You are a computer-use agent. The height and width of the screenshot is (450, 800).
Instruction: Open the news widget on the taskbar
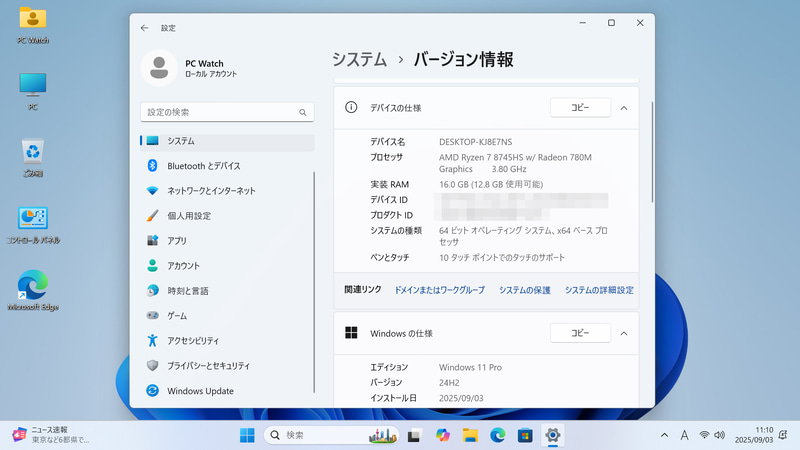pos(51,435)
